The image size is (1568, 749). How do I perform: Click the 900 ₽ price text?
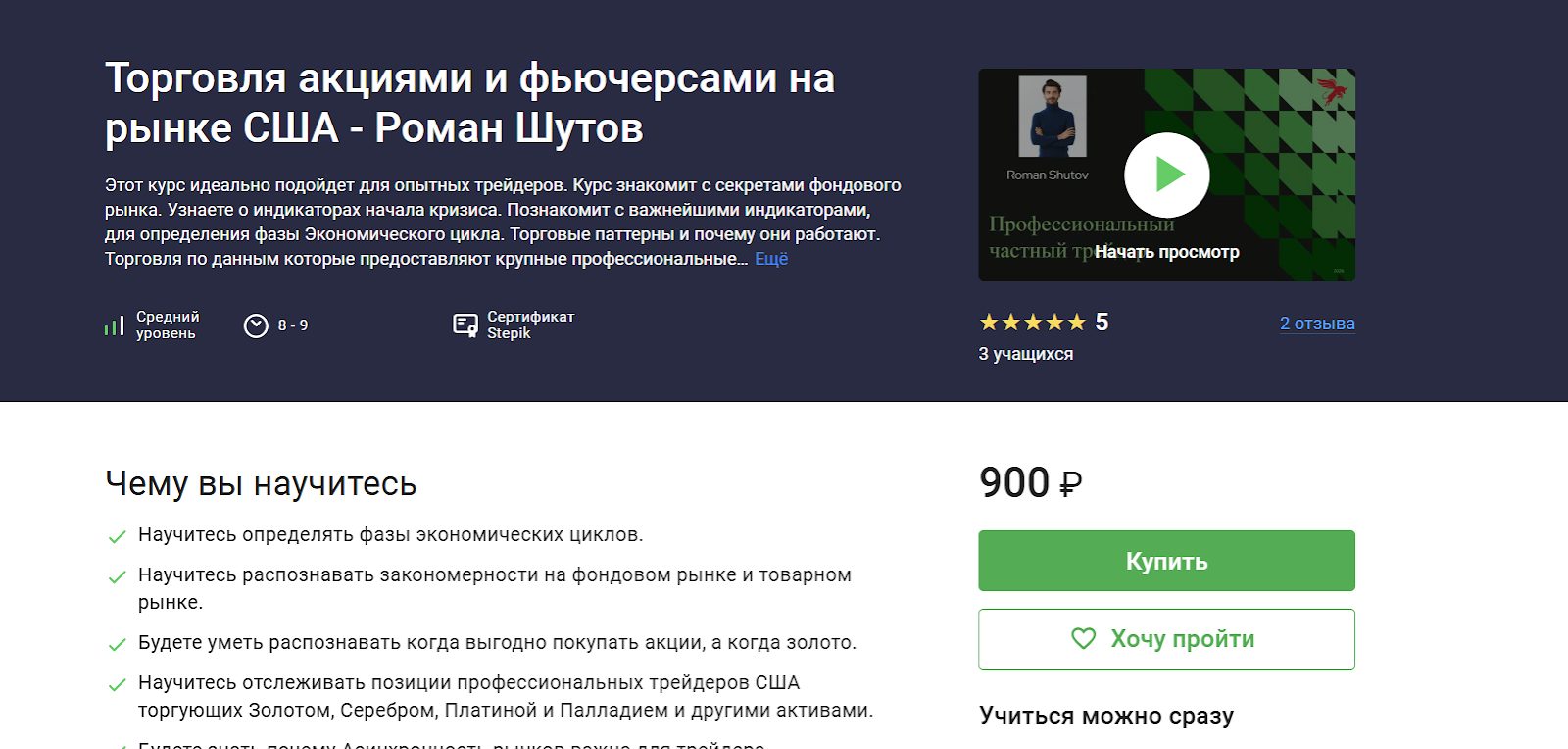[x=1030, y=482]
